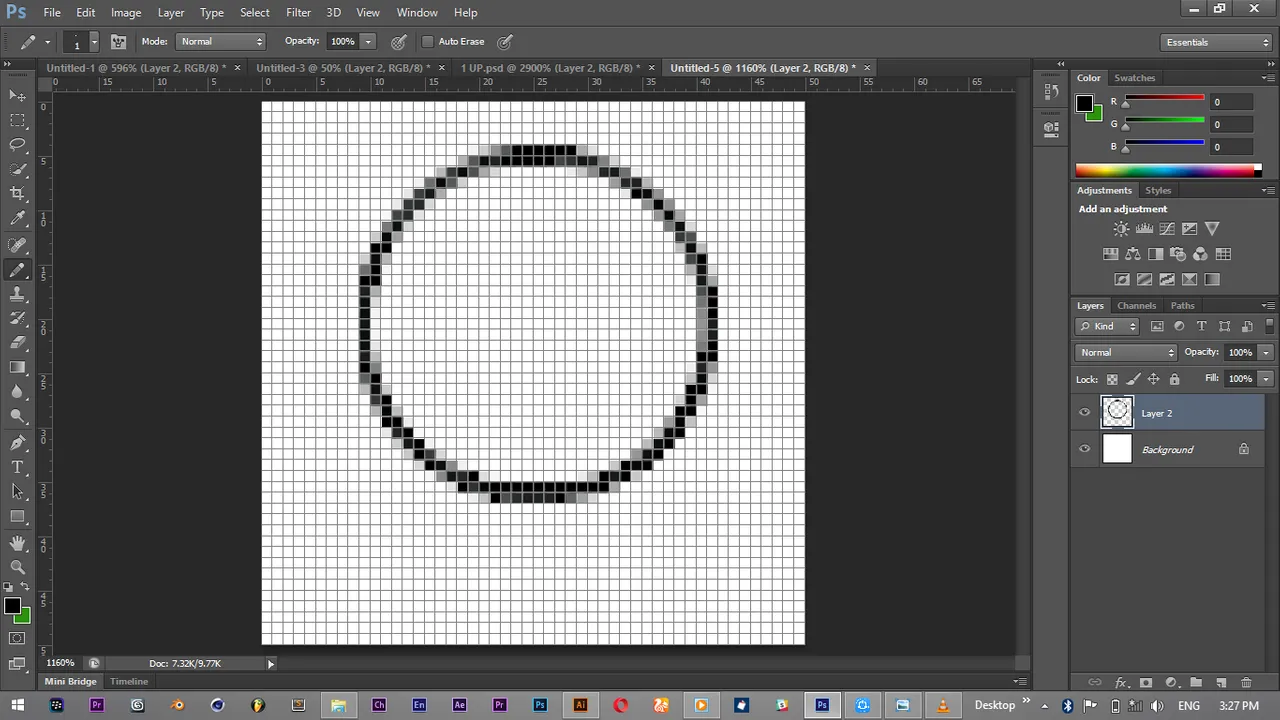
Task: Select the Gradient tool
Action: (18, 367)
